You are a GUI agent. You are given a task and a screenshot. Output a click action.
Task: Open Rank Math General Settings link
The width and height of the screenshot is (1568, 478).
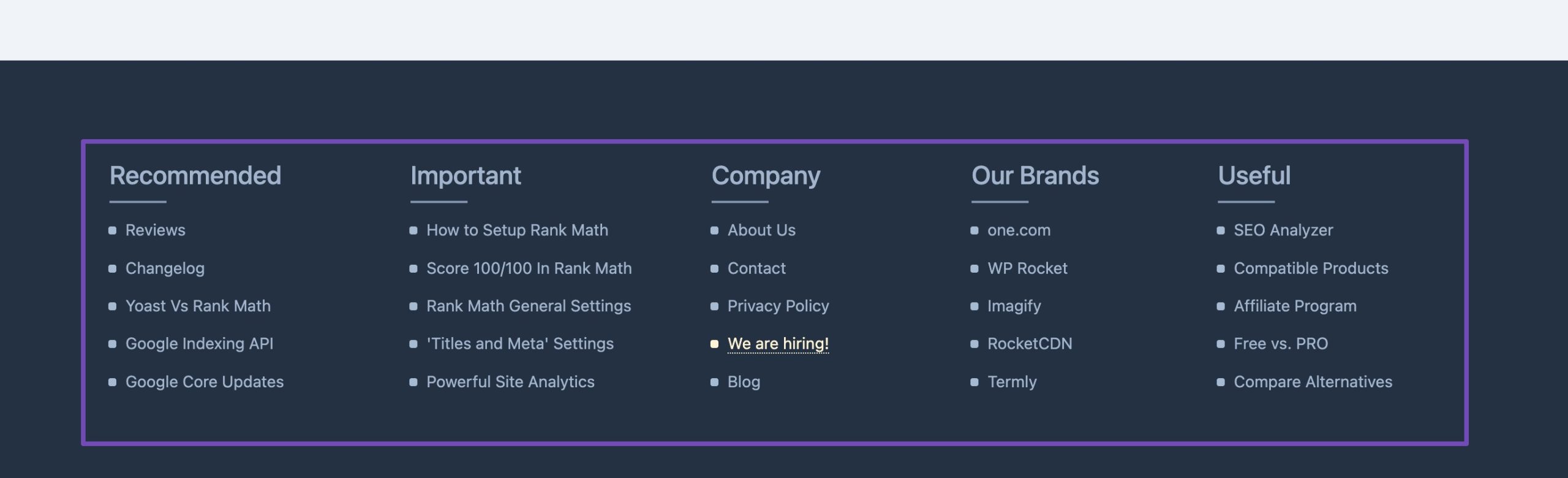528,306
